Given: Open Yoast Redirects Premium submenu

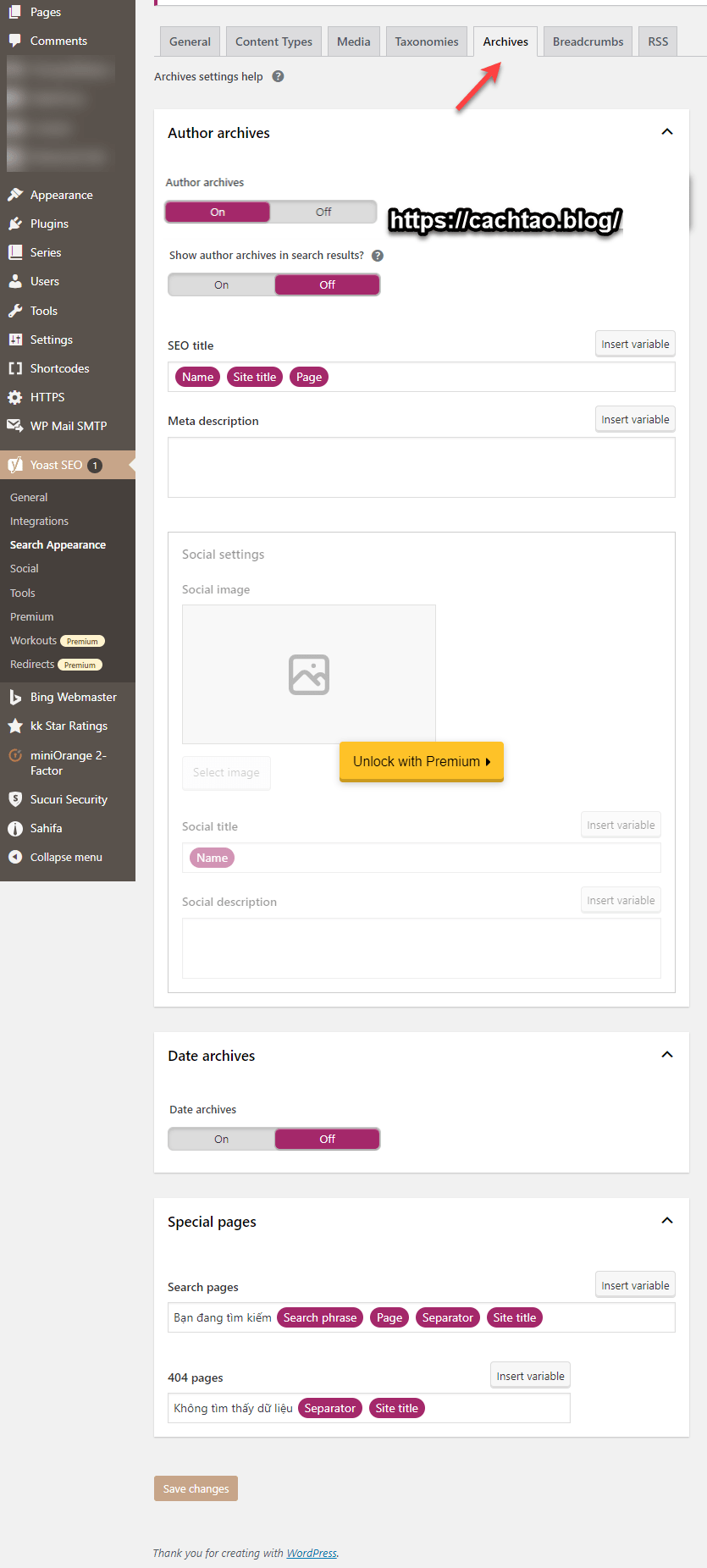Looking at the screenshot, I should (x=56, y=665).
